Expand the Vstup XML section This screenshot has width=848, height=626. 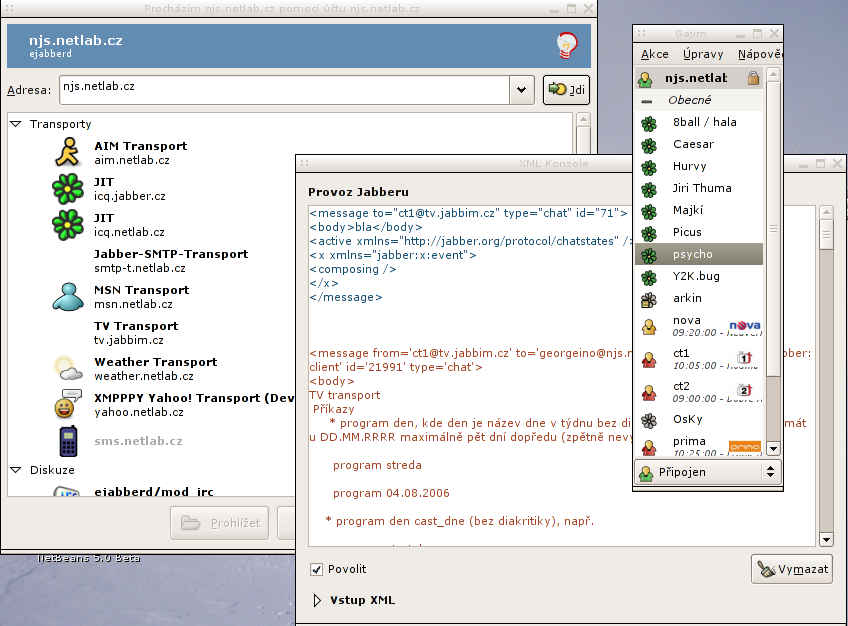pos(317,600)
